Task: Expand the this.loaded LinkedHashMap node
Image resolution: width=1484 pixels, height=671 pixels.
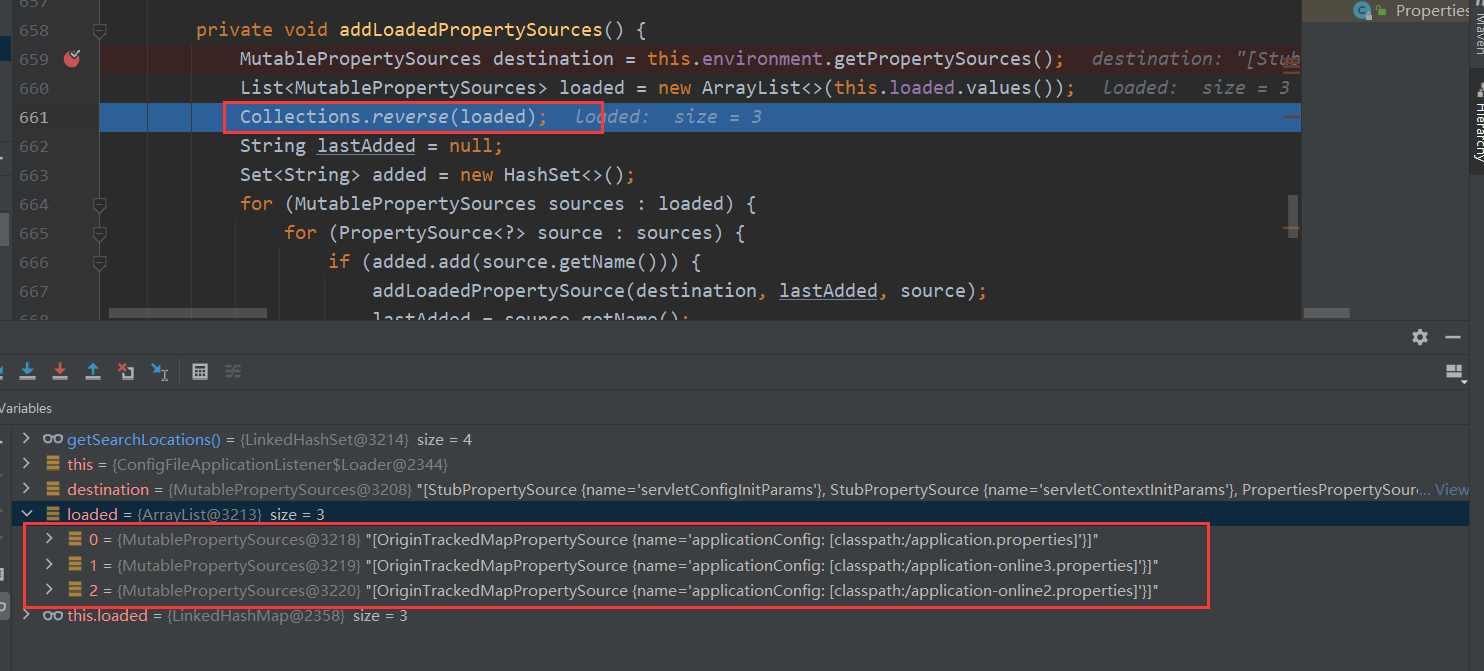Action: point(26,616)
